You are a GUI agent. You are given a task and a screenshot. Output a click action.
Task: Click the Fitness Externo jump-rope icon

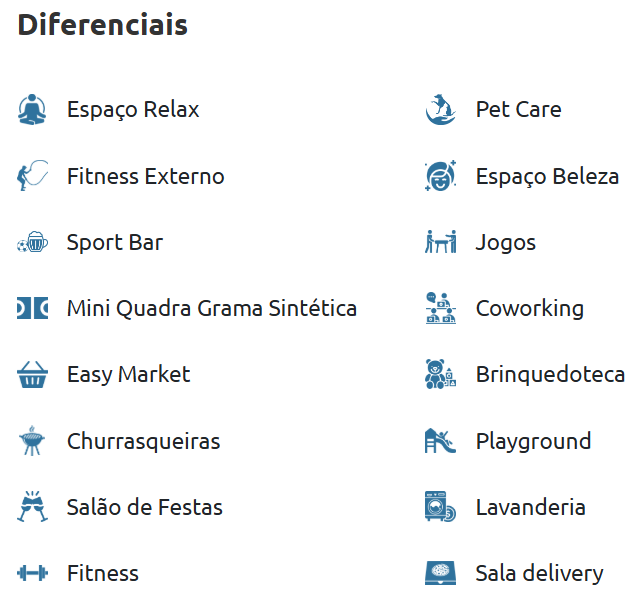32,176
